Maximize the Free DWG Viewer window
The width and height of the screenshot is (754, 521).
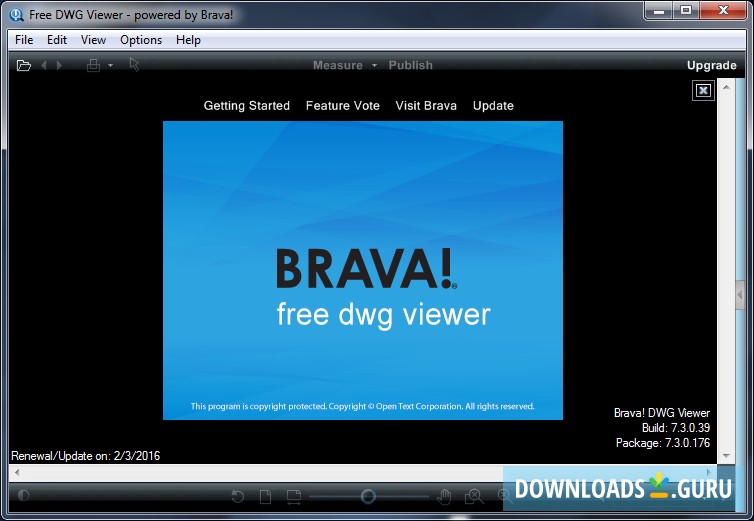tap(686, 11)
